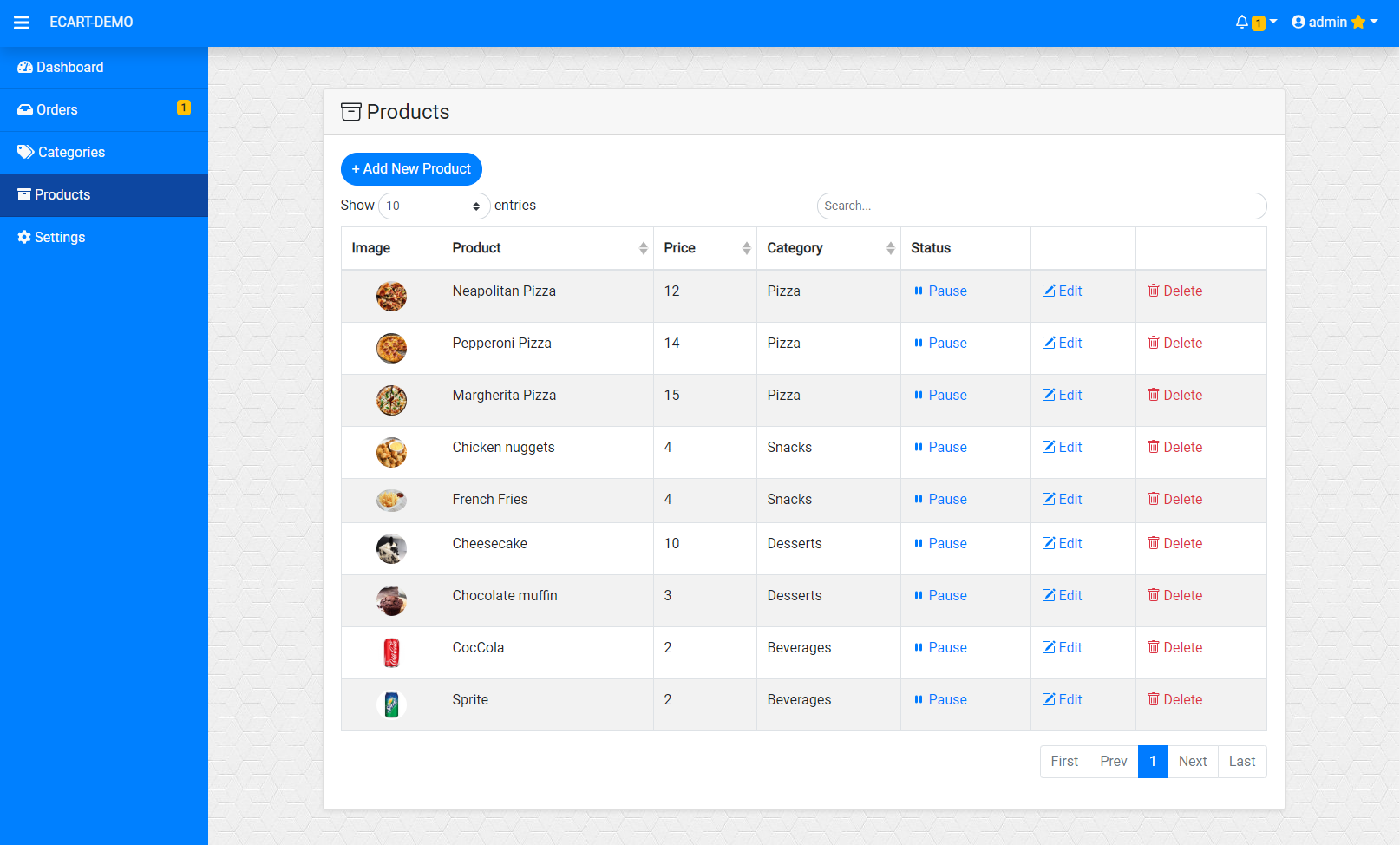
Task: Click the Sprite can thumbnail
Action: (391, 704)
